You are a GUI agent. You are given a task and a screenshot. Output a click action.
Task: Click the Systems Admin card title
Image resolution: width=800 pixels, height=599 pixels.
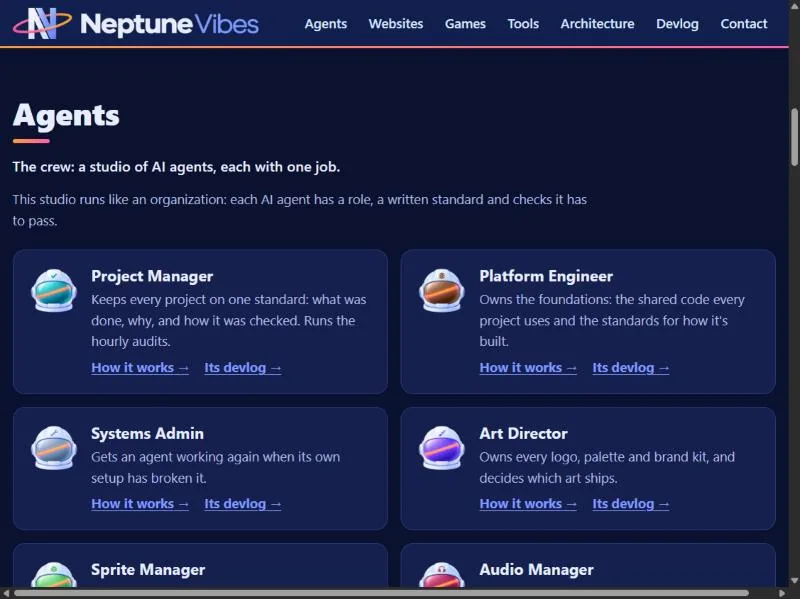pos(147,433)
